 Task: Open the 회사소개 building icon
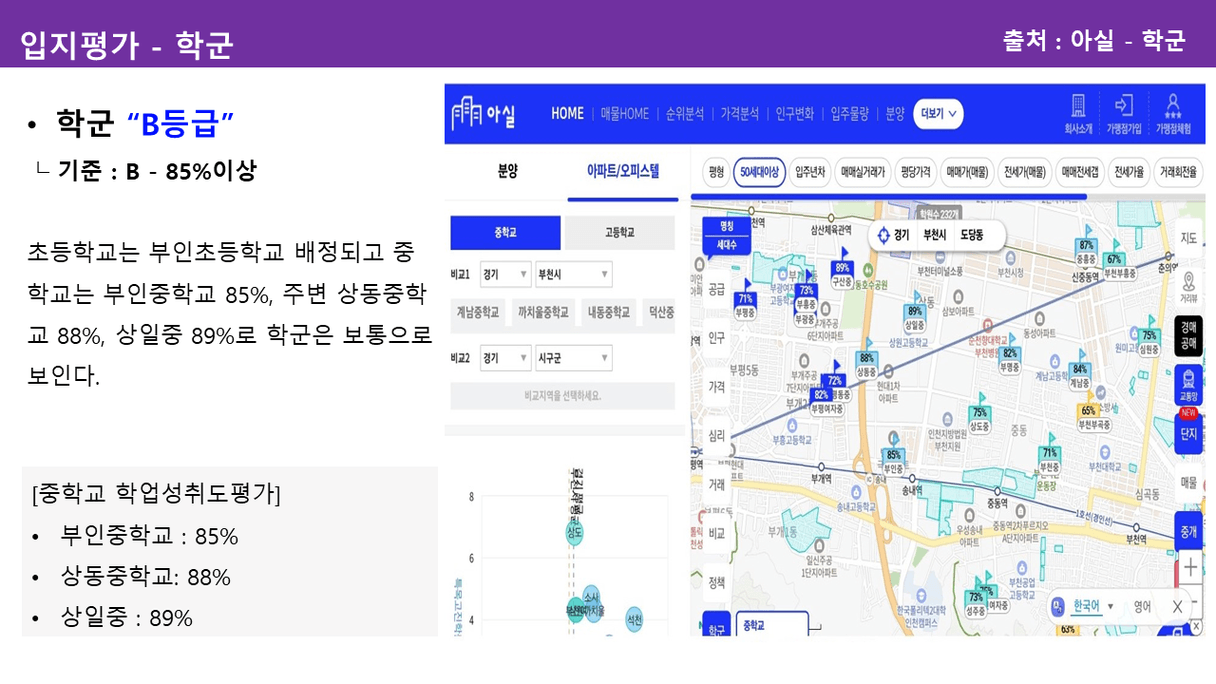1078,104
